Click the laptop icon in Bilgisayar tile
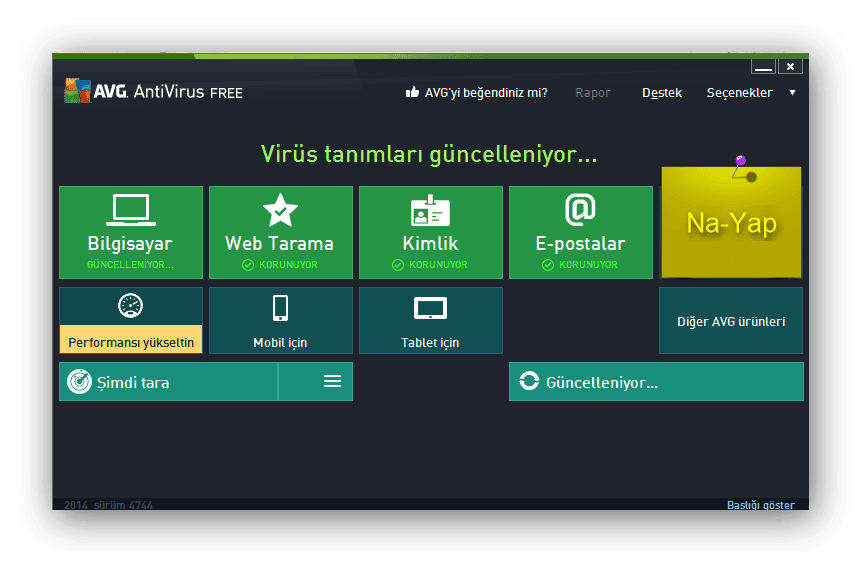Viewport: 861px width, 562px height. coord(131,210)
